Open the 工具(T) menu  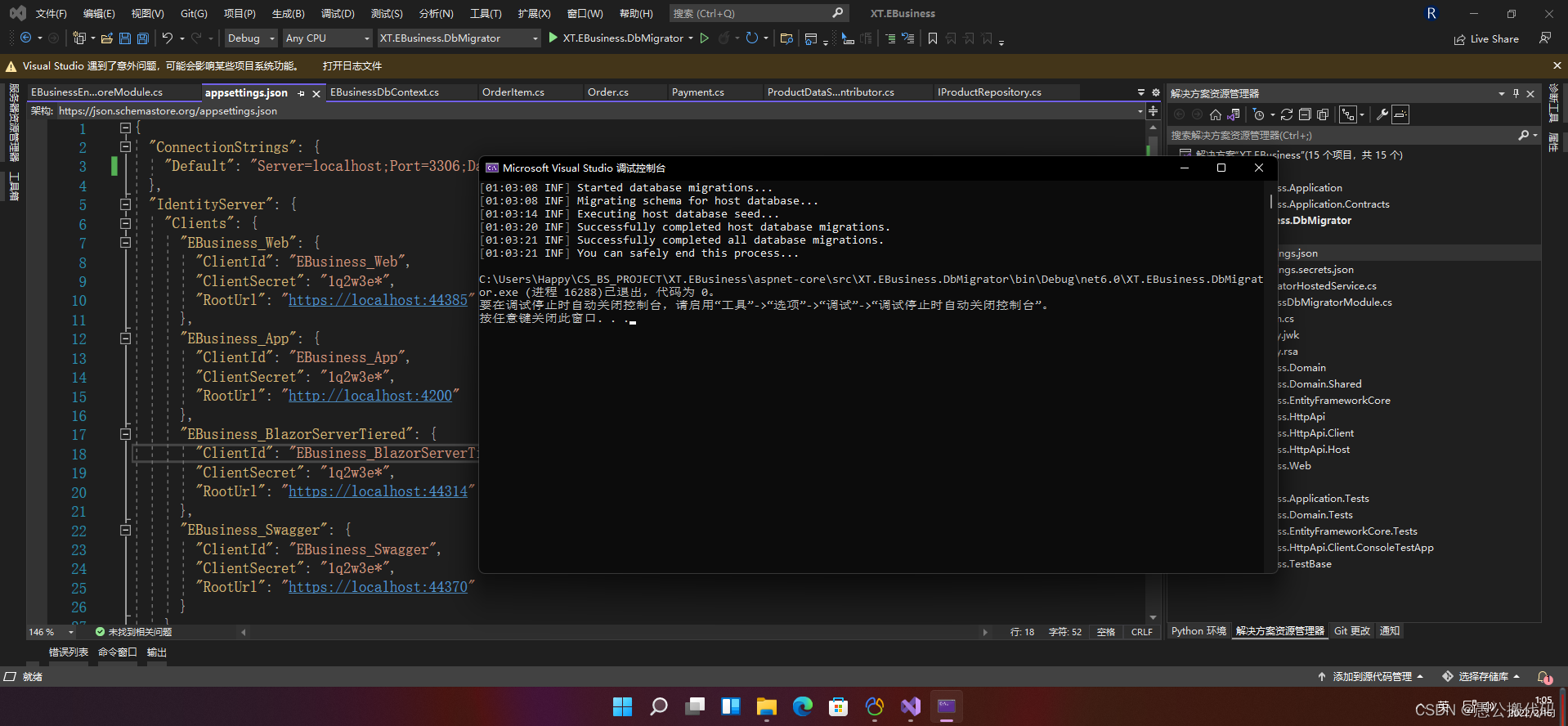[x=486, y=14]
